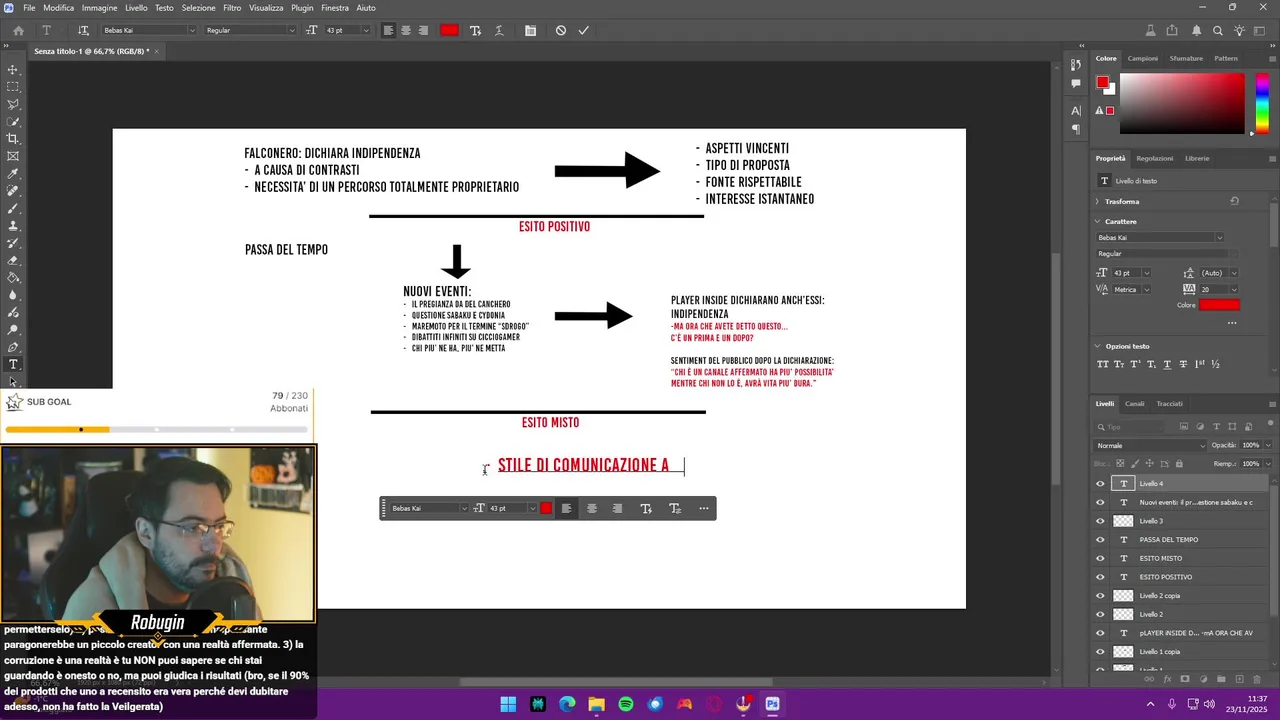This screenshot has width=1280, height=720.
Task: Click Colore swatch in Carattere section
Action: [1220, 305]
